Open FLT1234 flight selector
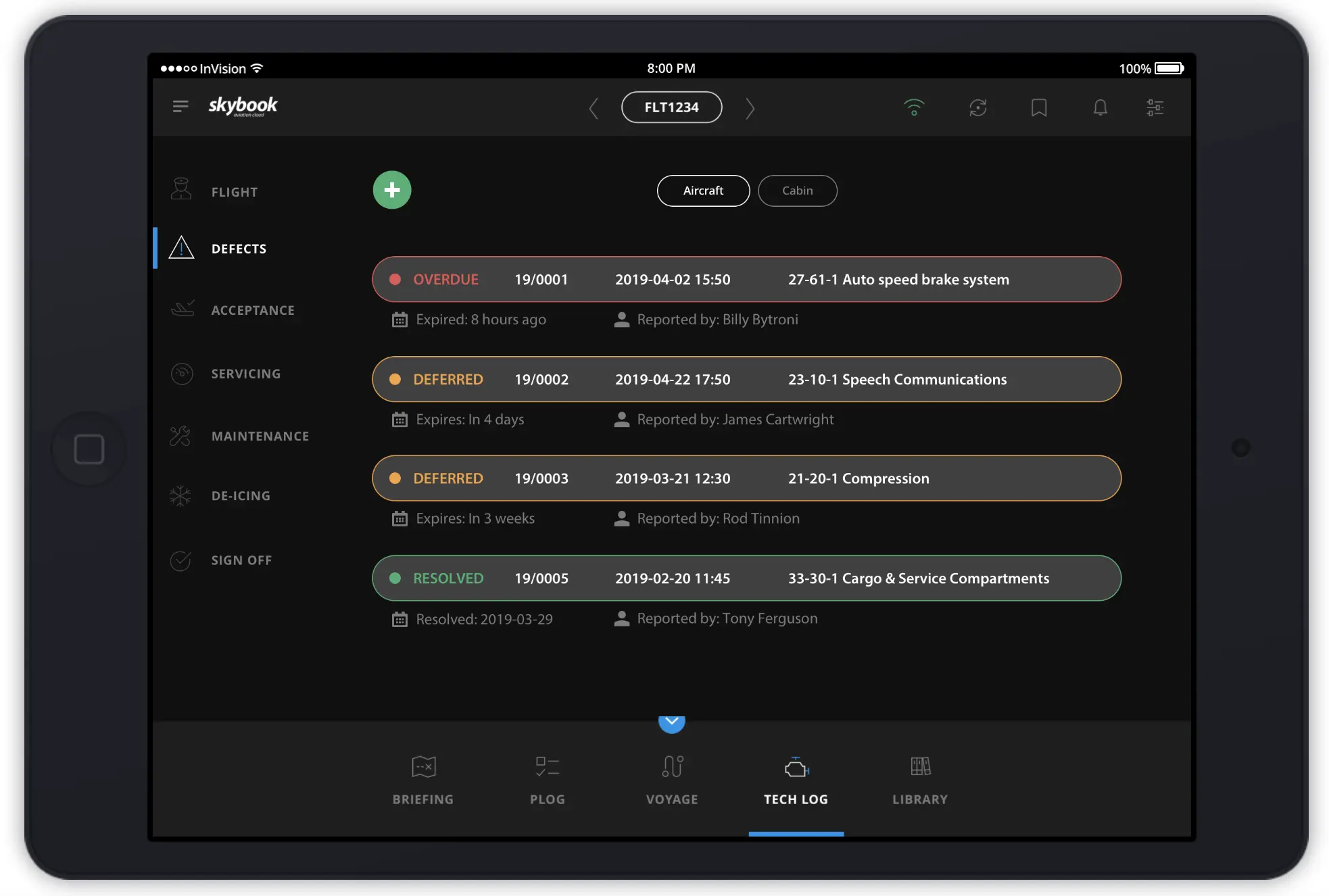The width and height of the screenshot is (1329, 896). coord(670,107)
